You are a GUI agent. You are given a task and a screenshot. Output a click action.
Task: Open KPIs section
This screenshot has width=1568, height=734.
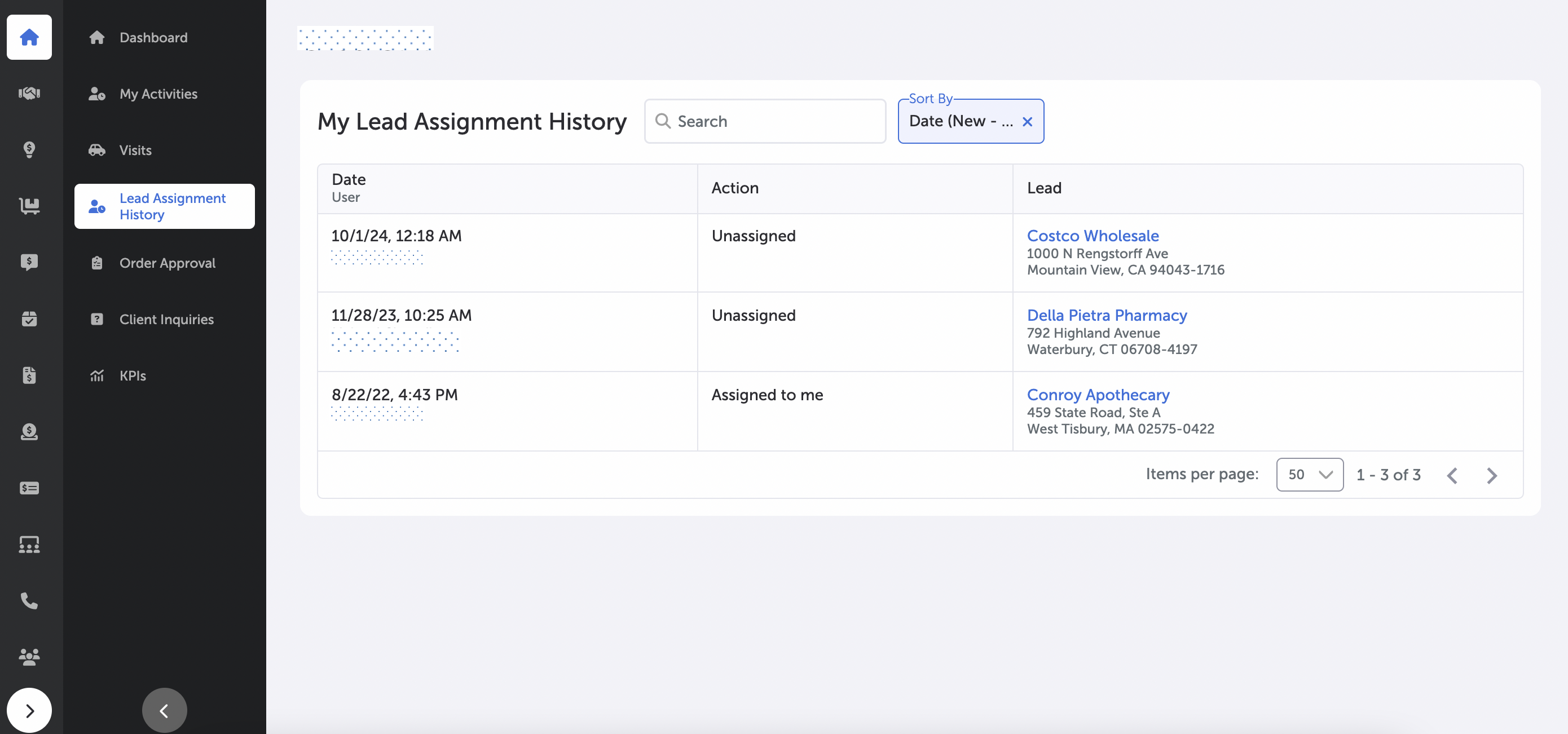[132, 375]
